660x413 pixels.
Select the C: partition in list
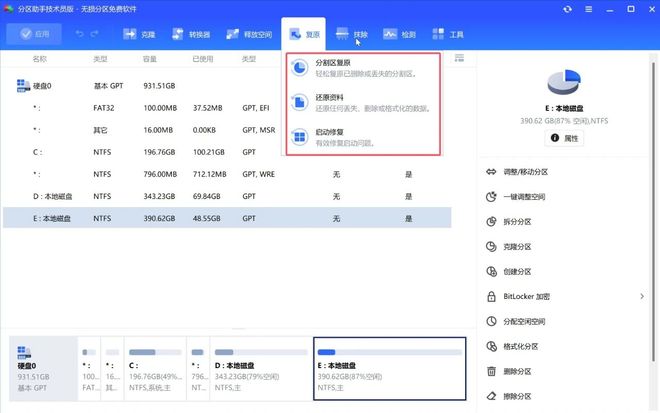click(227, 152)
